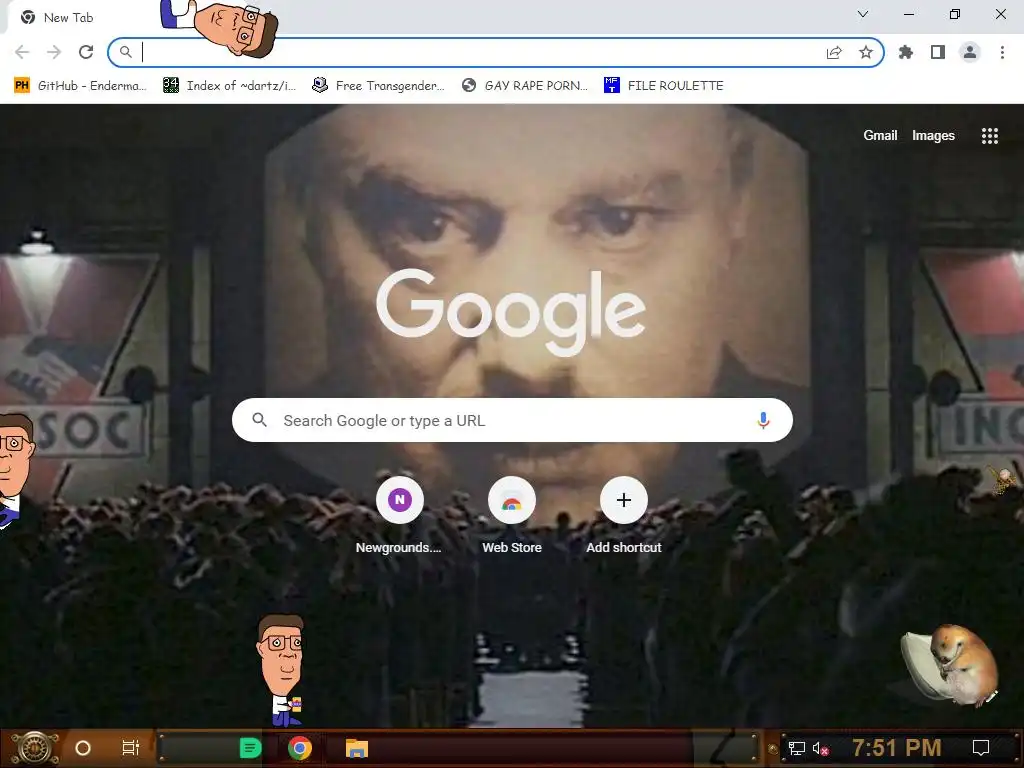Click the 7:51 PM clock
Screen dimensions: 1024x768
tap(897, 748)
